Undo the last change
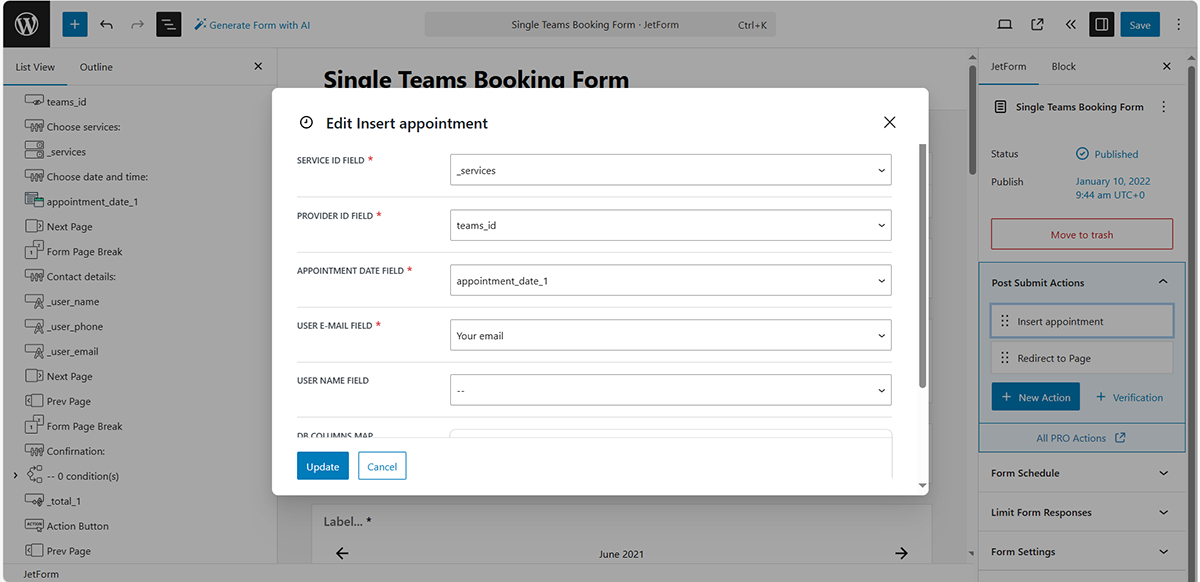Viewport: 1200px width, 582px height. (x=107, y=25)
